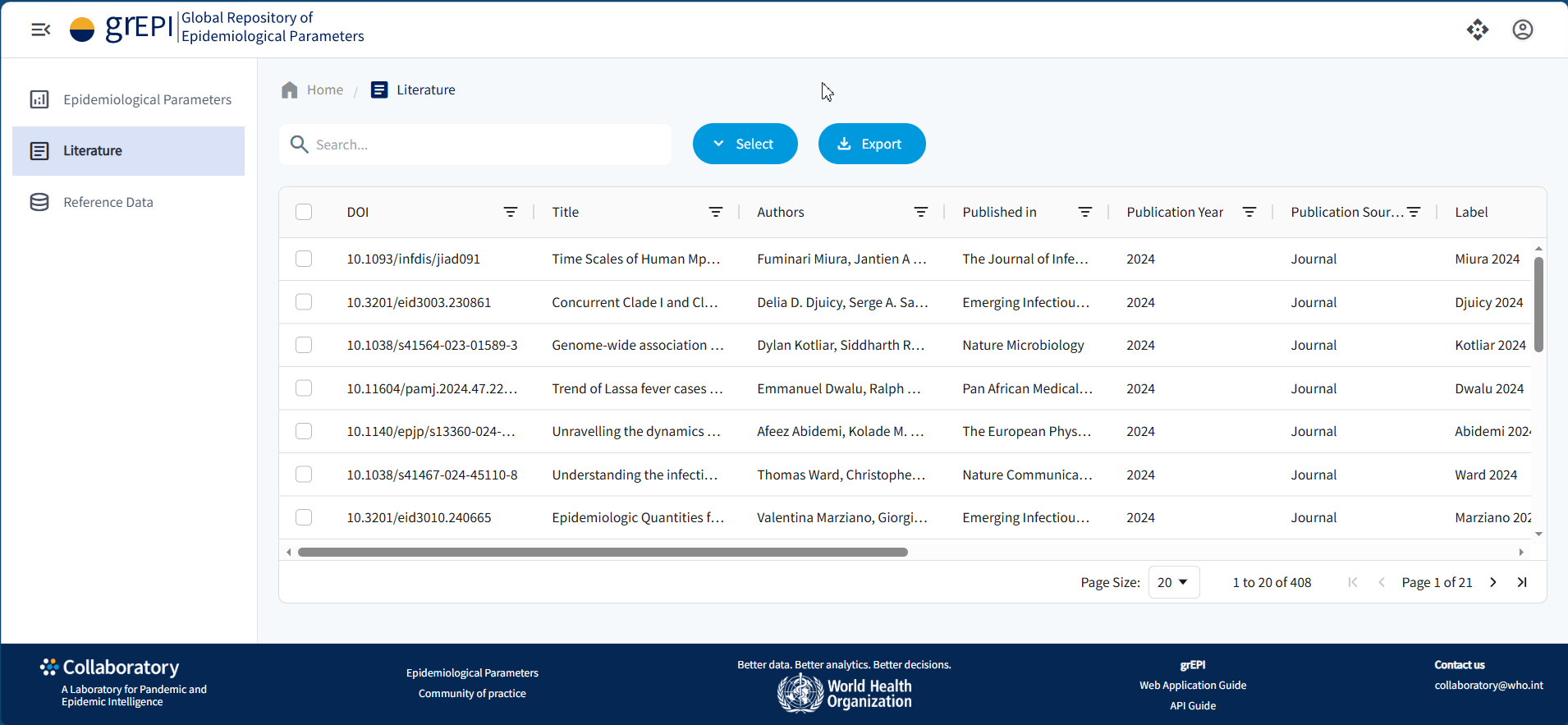Click Ward 2024 label cell
Image resolution: width=1568 pixels, height=725 pixels.
[x=1486, y=475]
